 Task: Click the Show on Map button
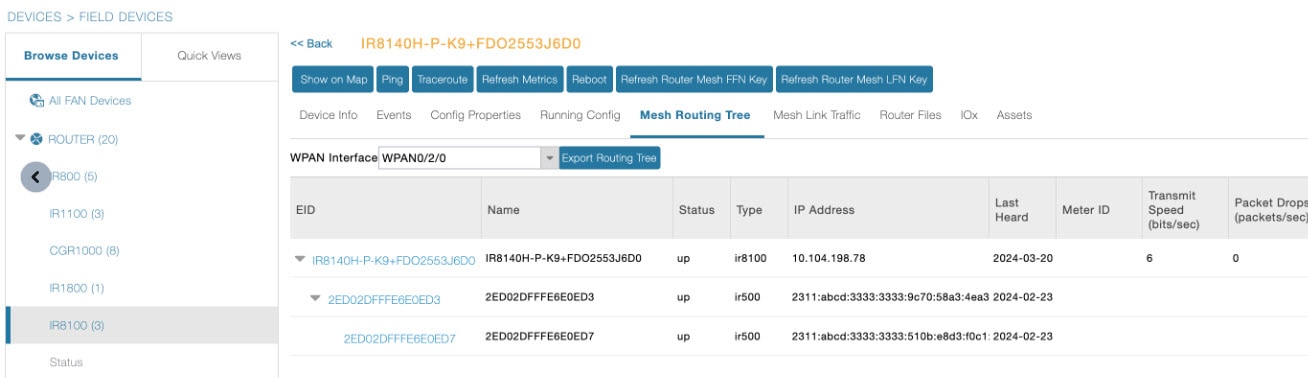pos(334,79)
